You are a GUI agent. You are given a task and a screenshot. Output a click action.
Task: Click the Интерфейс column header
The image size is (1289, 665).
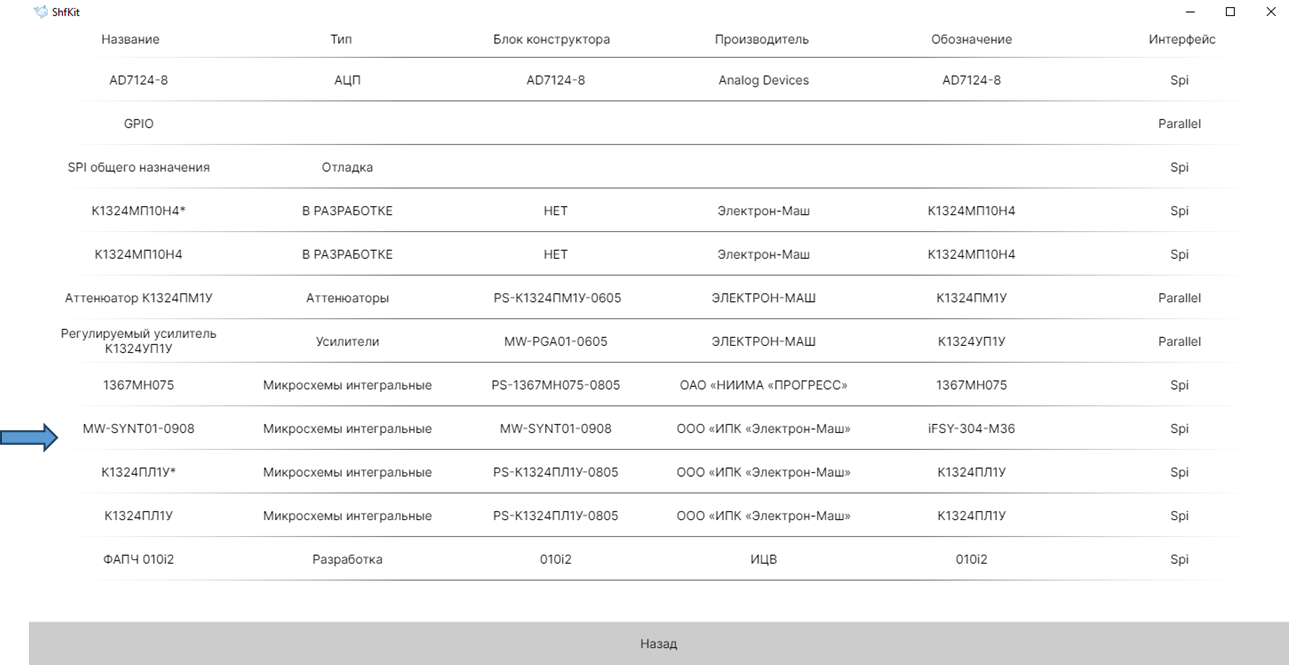(x=1182, y=40)
